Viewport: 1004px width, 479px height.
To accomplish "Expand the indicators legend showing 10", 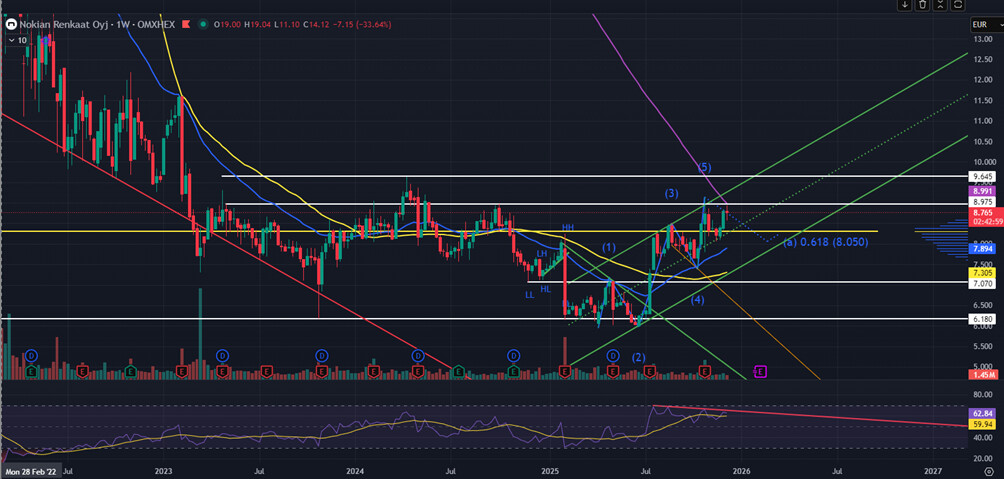I will click(x=17, y=40).
